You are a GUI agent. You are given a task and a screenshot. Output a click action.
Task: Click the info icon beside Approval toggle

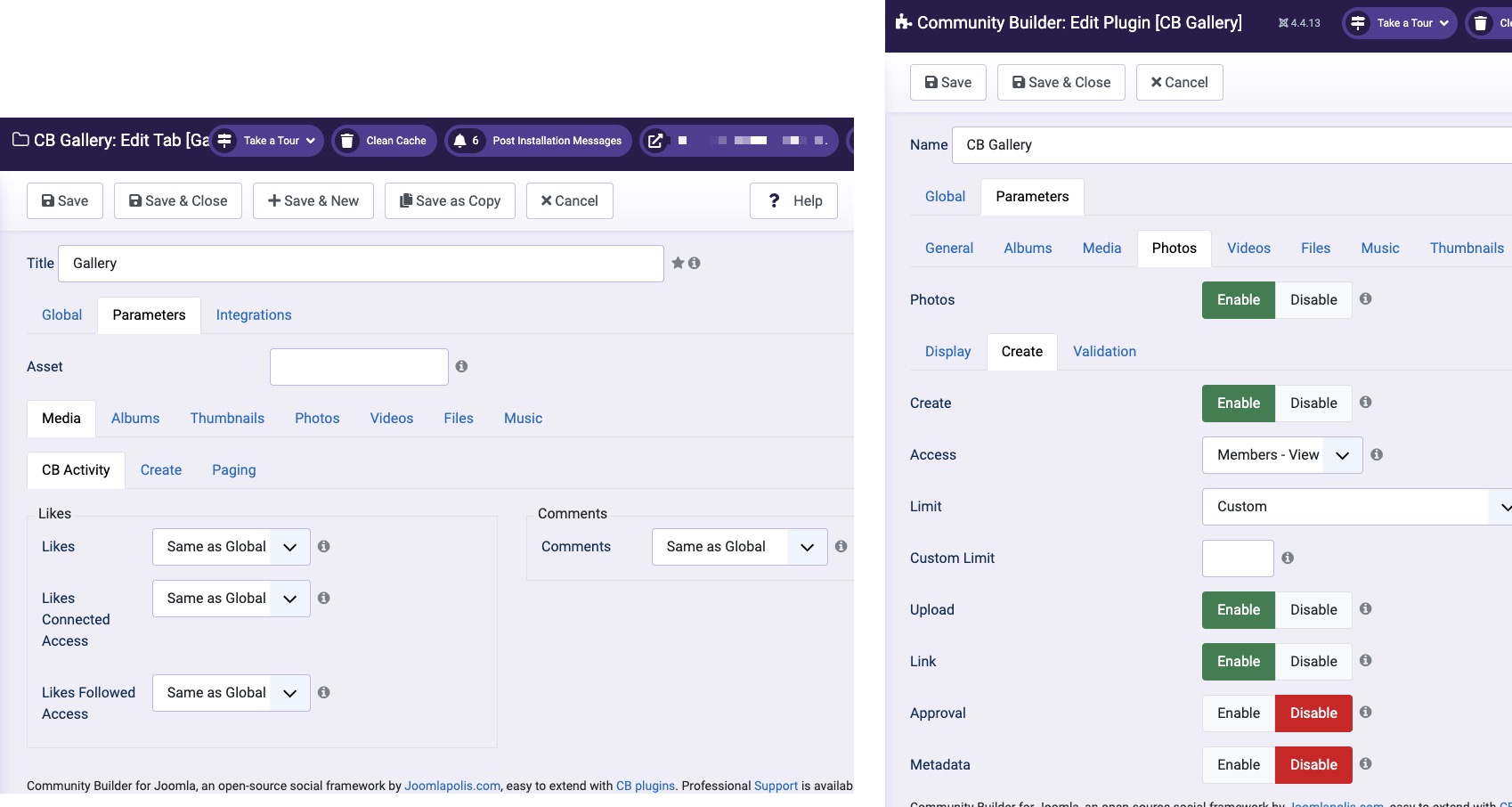point(1366,712)
